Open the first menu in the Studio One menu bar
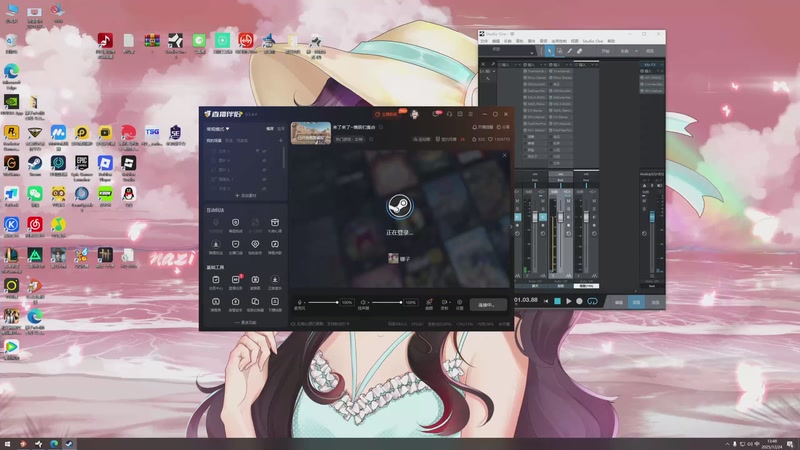This screenshot has width=800, height=450. point(484,41)
